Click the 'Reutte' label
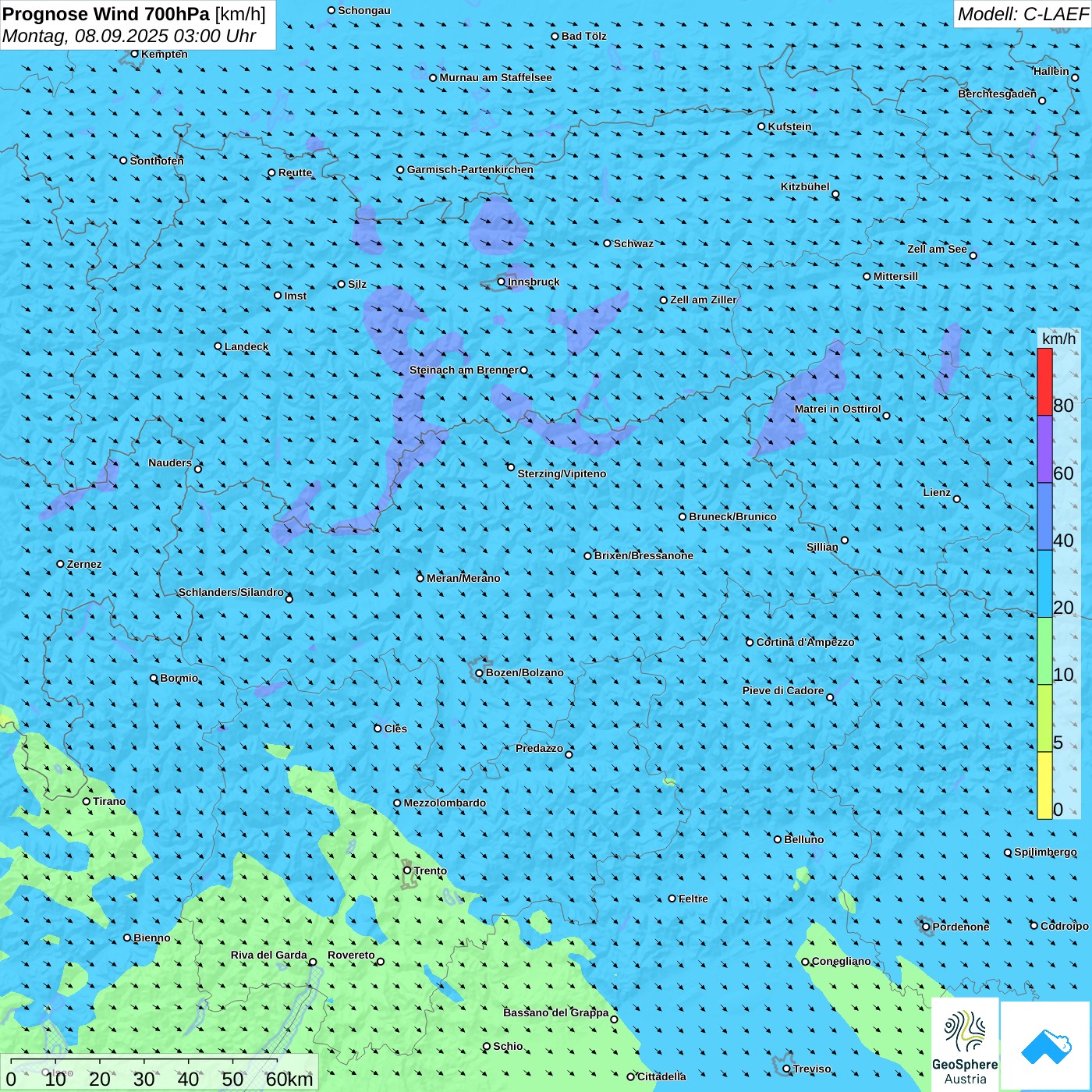Viewport: 1092px width, 1092px height. point(295,173)
